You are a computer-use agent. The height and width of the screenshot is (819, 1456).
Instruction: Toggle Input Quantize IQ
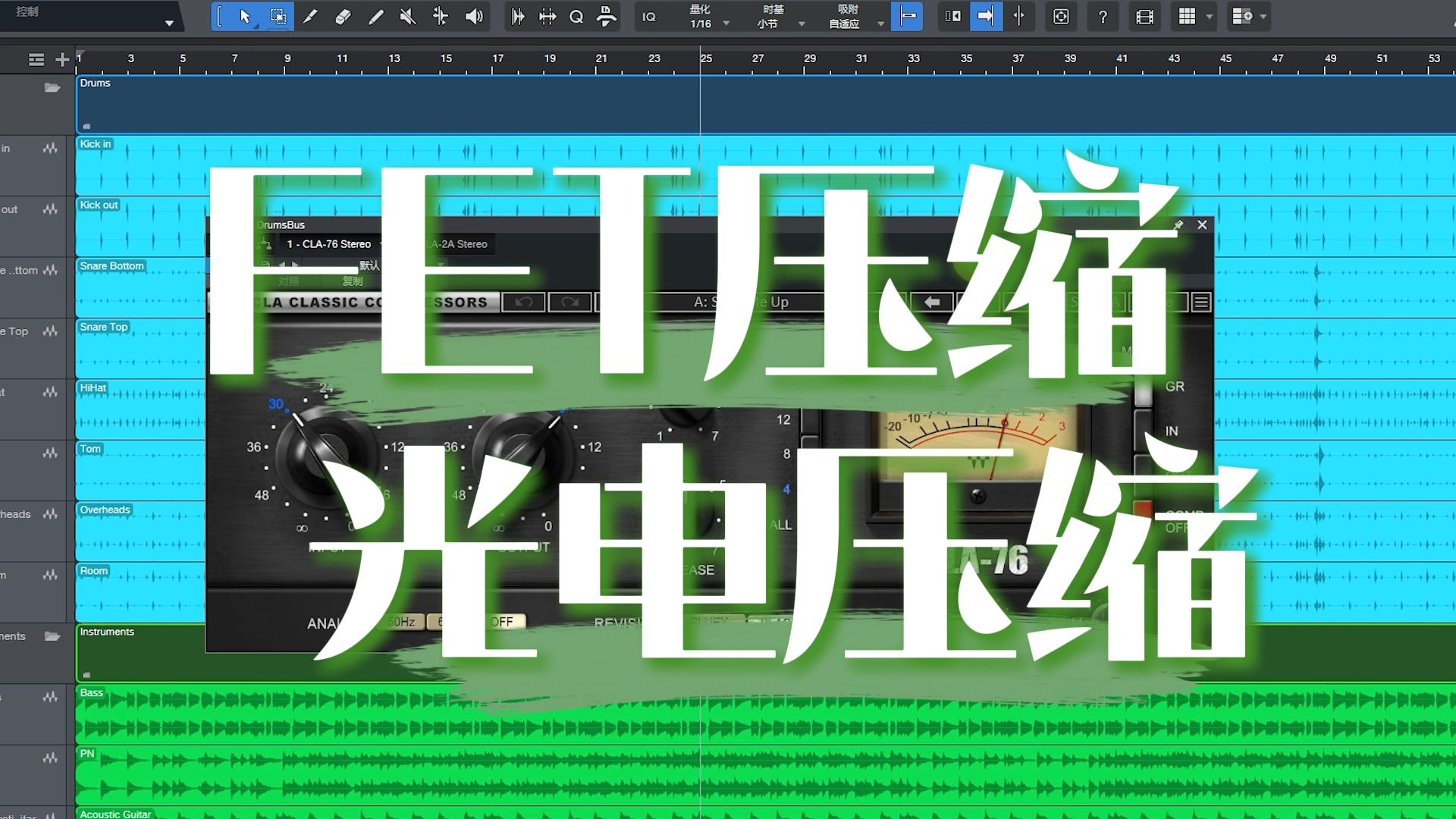(649, 17)
